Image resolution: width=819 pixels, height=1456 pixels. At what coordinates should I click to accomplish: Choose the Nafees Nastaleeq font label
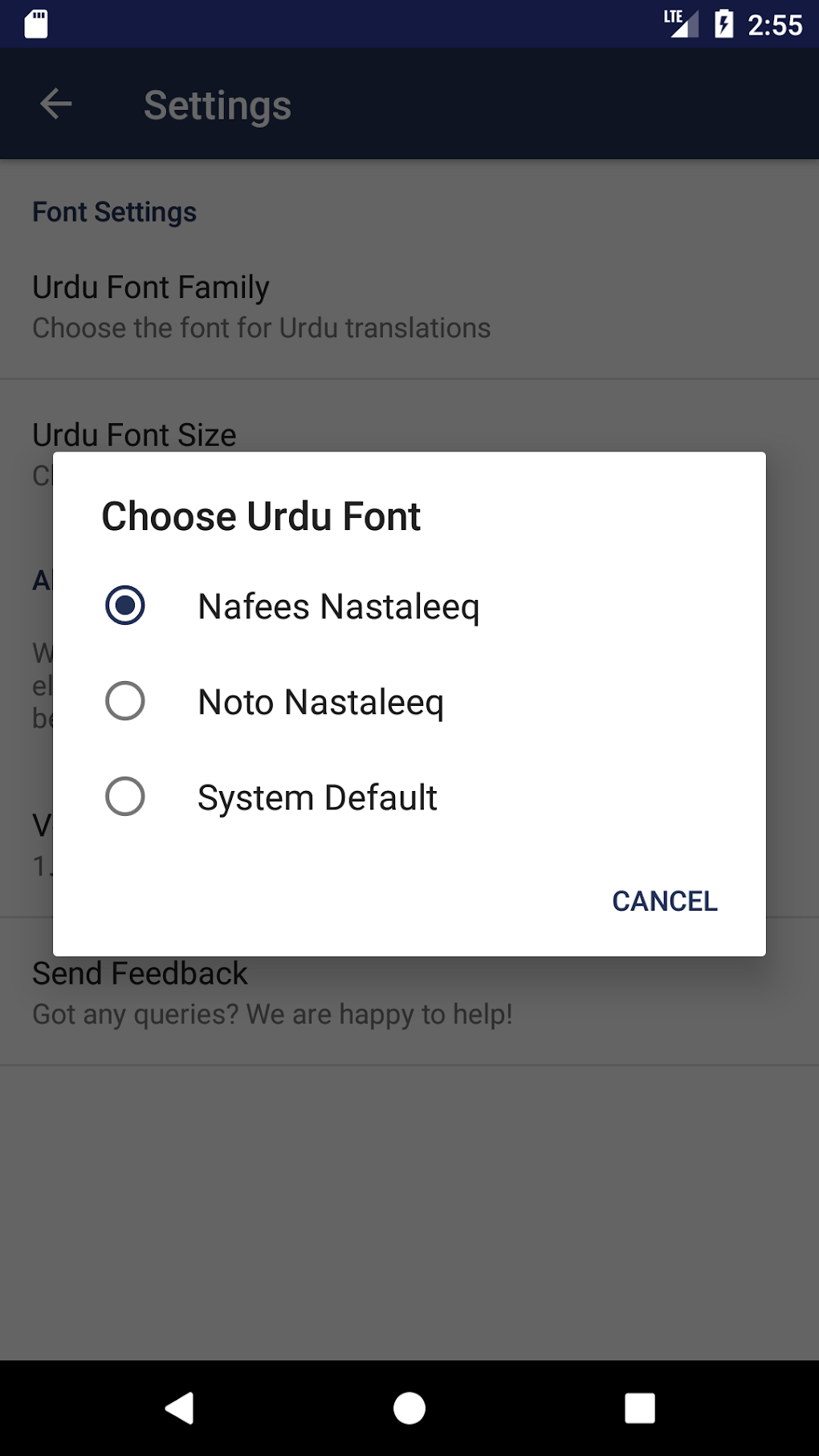(x=338, y=607)
